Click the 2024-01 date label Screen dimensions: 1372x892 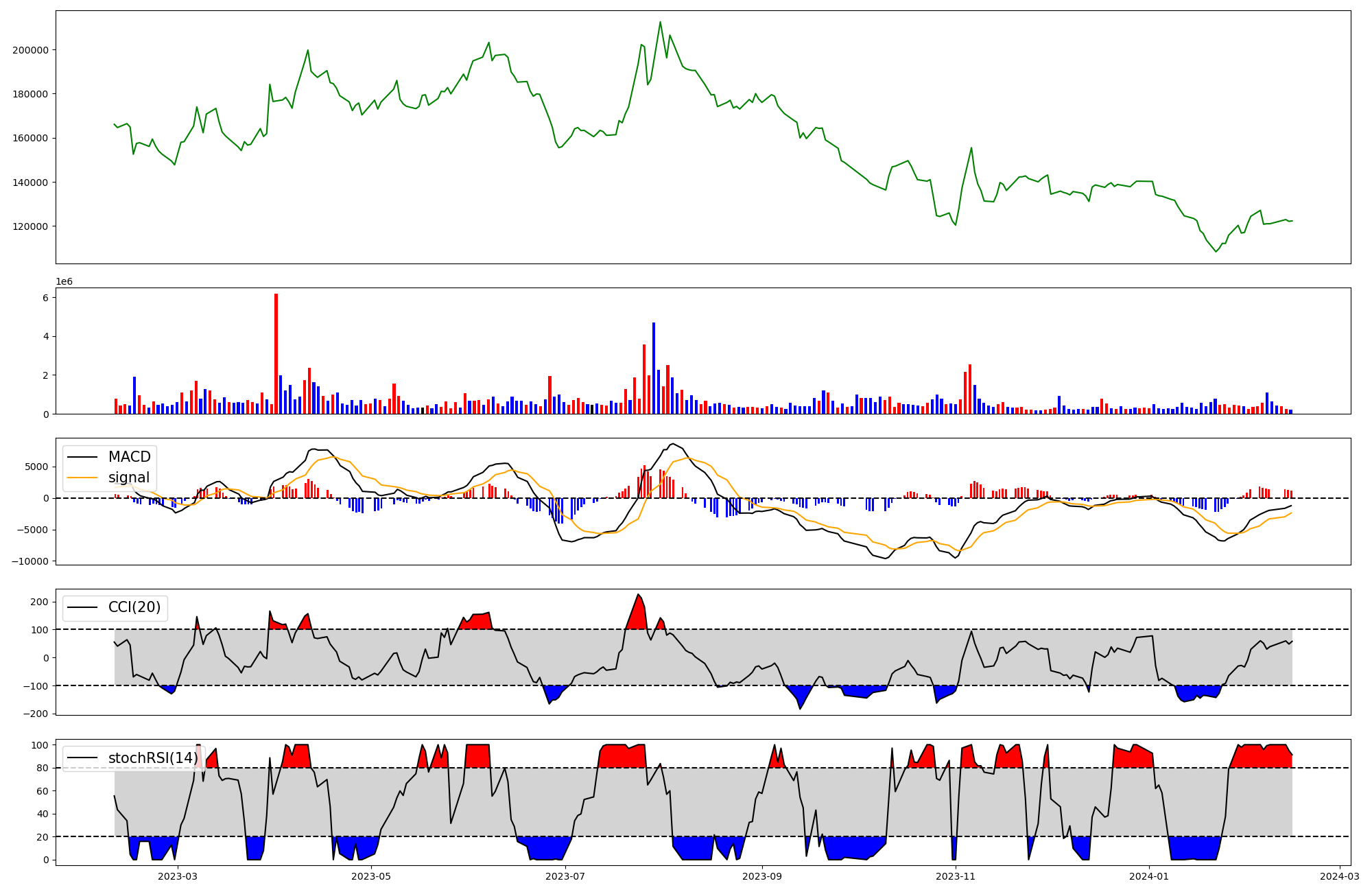tap(1149, 876)
